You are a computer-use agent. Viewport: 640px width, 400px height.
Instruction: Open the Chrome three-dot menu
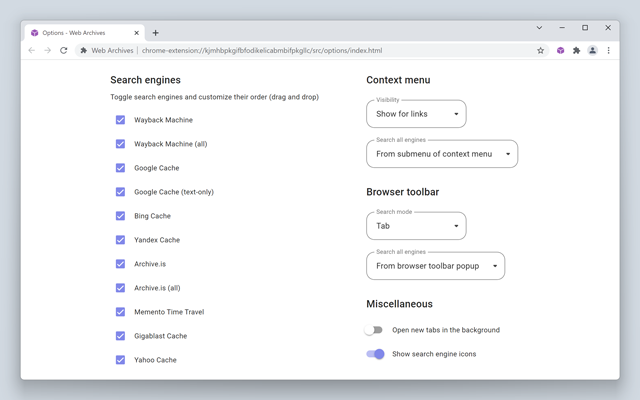(x=608, y=50)
